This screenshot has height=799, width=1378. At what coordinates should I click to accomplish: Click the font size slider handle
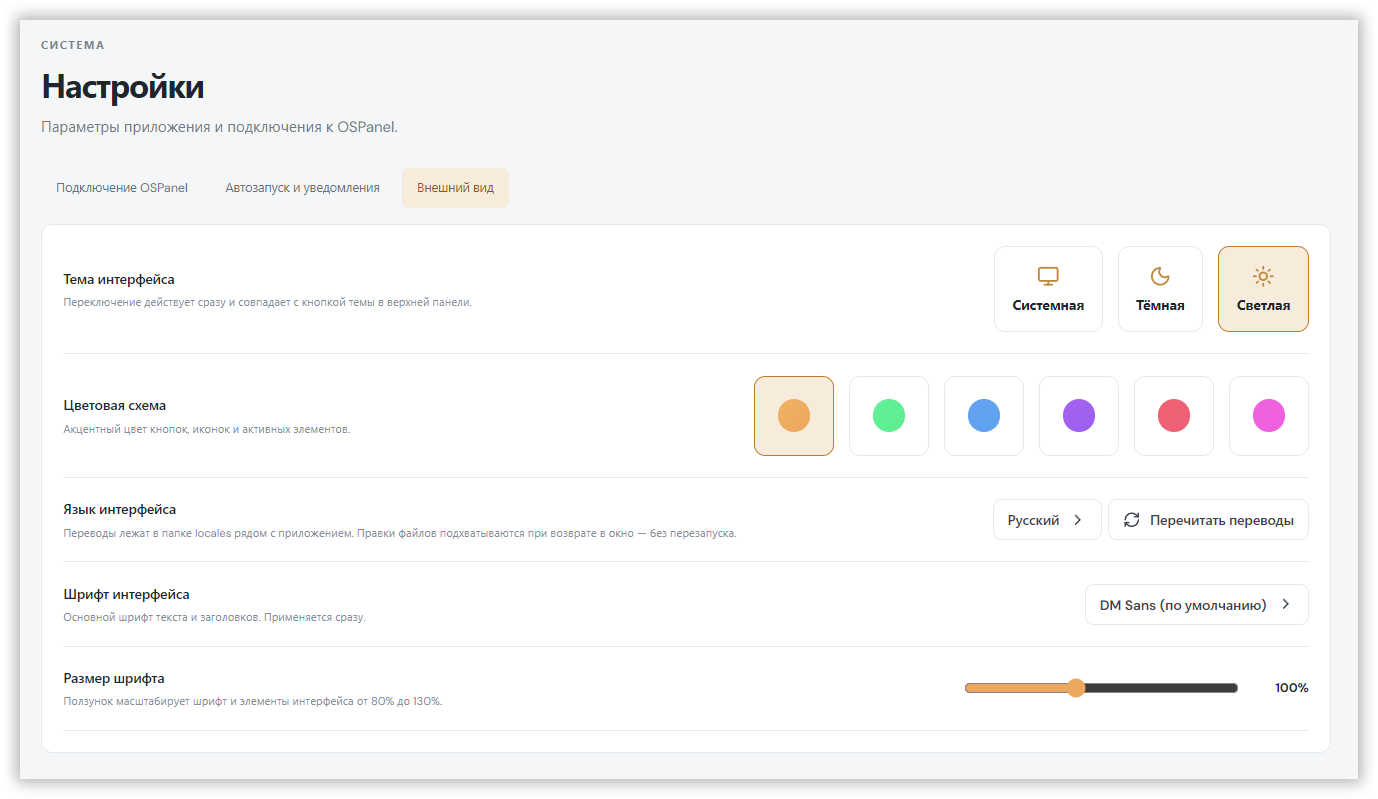click(x=1076, y=688)
